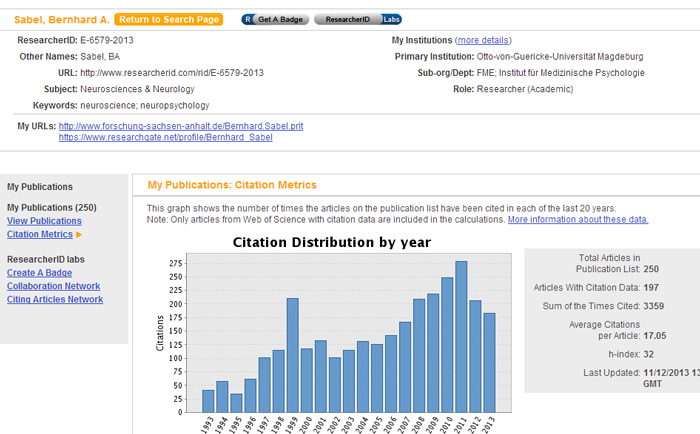Open the ResearcherID Labs button
The height and width of the screenshot is (434, 700).
[x=358, y=19]
